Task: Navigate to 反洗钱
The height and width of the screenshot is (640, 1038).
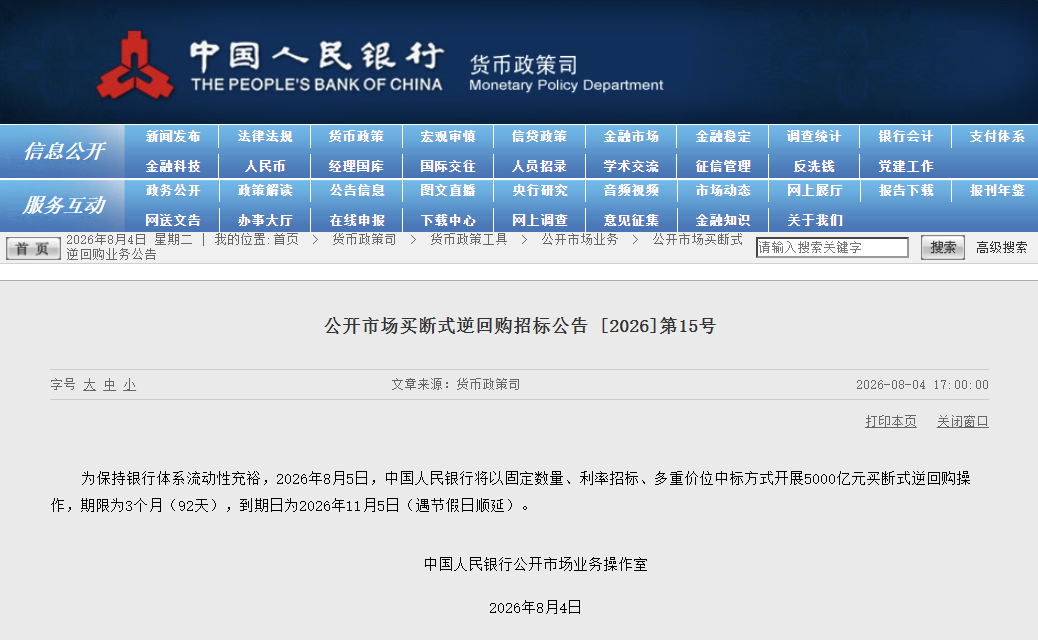Action: 814,166
